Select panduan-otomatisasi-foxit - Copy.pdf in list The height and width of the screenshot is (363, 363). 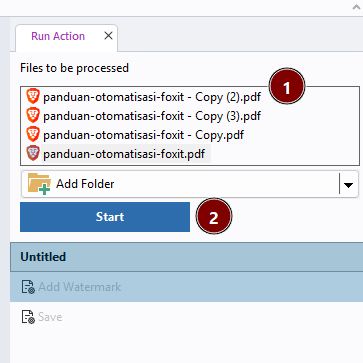coord(143,135)
